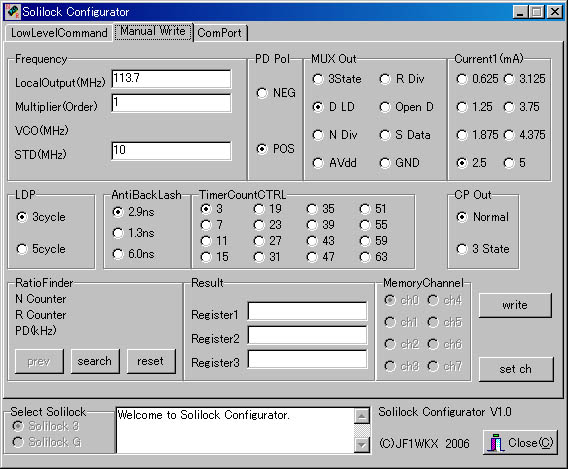Set TimerCountCTRL to 35
The width and height of the screenshot is (568, 469).
pos(320,209)
